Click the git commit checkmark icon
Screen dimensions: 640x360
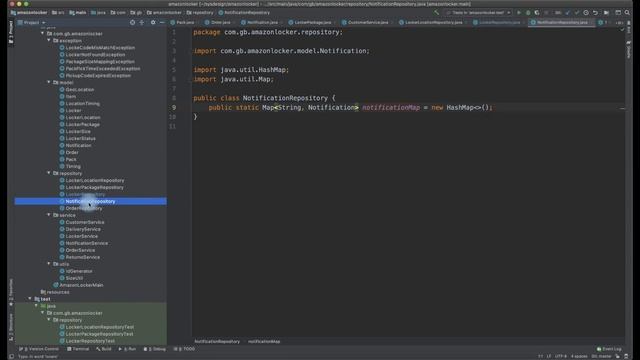coord(577,13)
